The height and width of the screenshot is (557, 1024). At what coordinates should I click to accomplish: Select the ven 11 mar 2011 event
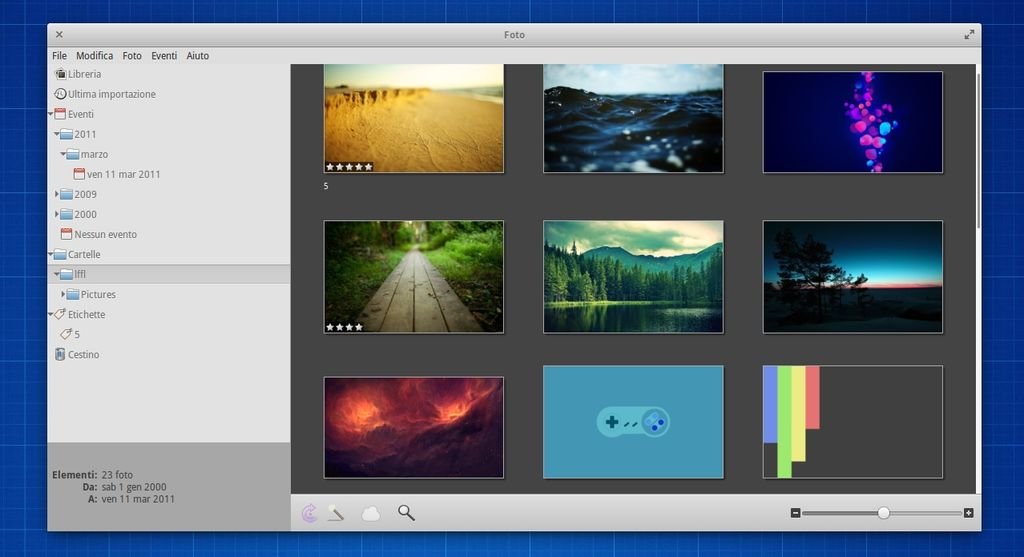123,175
